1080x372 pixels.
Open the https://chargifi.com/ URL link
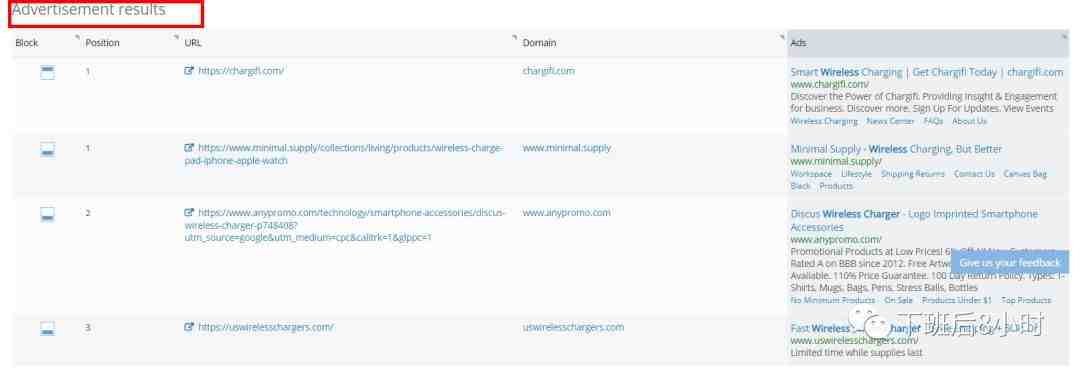(x=241, y=70)
